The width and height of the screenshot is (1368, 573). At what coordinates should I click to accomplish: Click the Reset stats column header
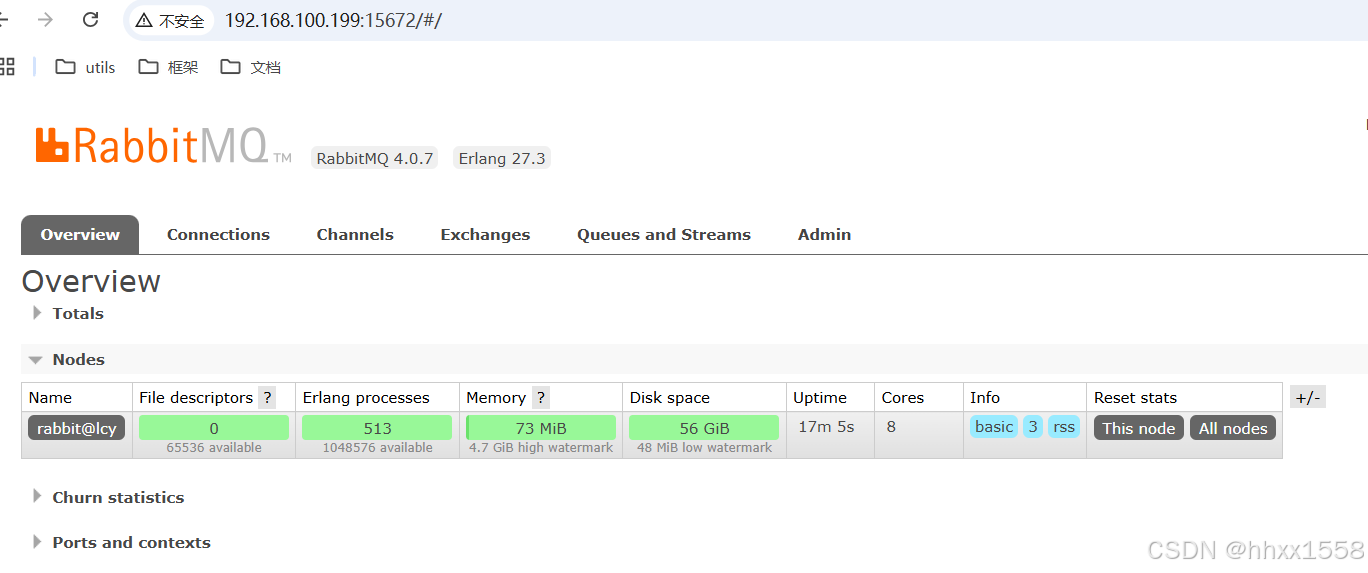tap(1135, 397)
